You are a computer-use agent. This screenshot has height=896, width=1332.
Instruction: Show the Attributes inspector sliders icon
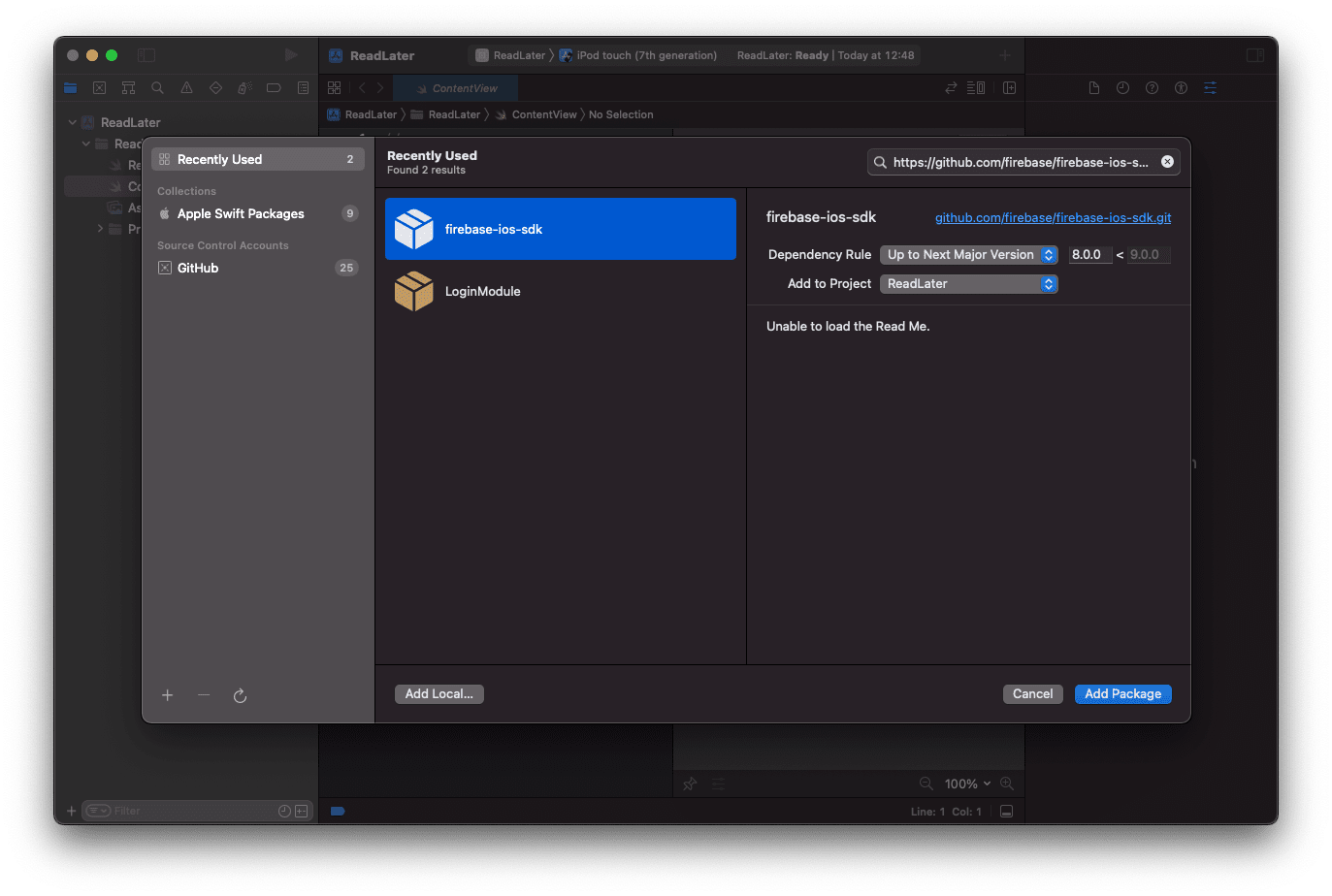tap(1210, 88)
